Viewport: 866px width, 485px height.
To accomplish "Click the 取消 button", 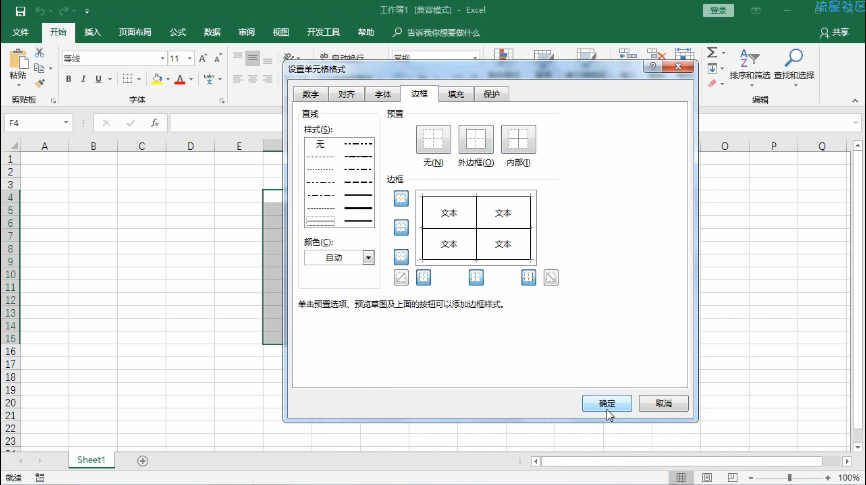I will click(x=664, y=403).
